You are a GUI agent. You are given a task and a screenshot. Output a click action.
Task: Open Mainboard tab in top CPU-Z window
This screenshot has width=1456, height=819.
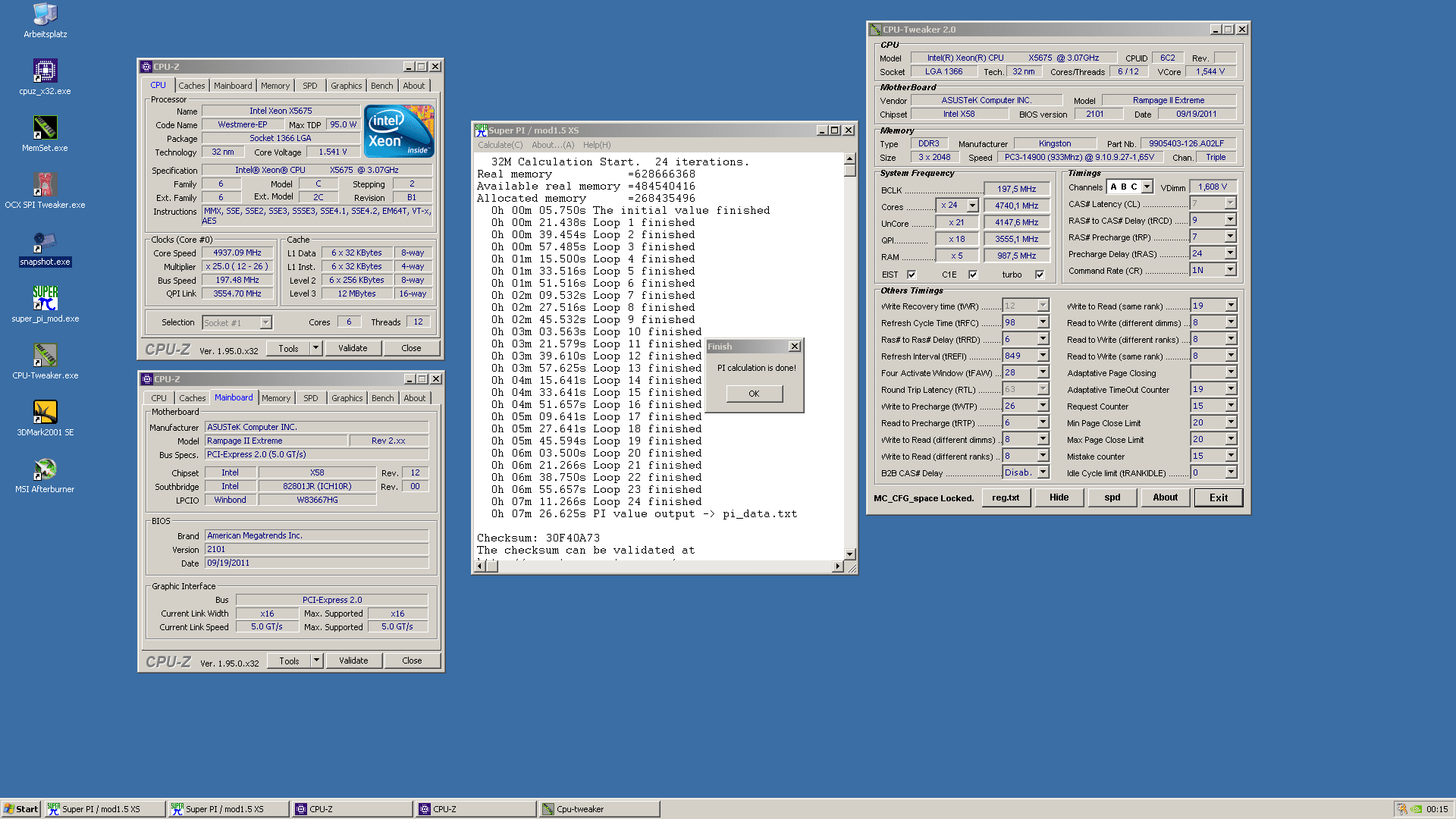tap(233, 86)
